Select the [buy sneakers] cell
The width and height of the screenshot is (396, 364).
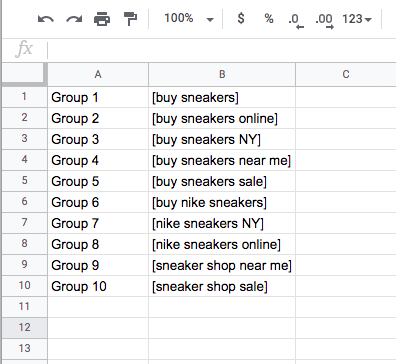pos(222,97)
